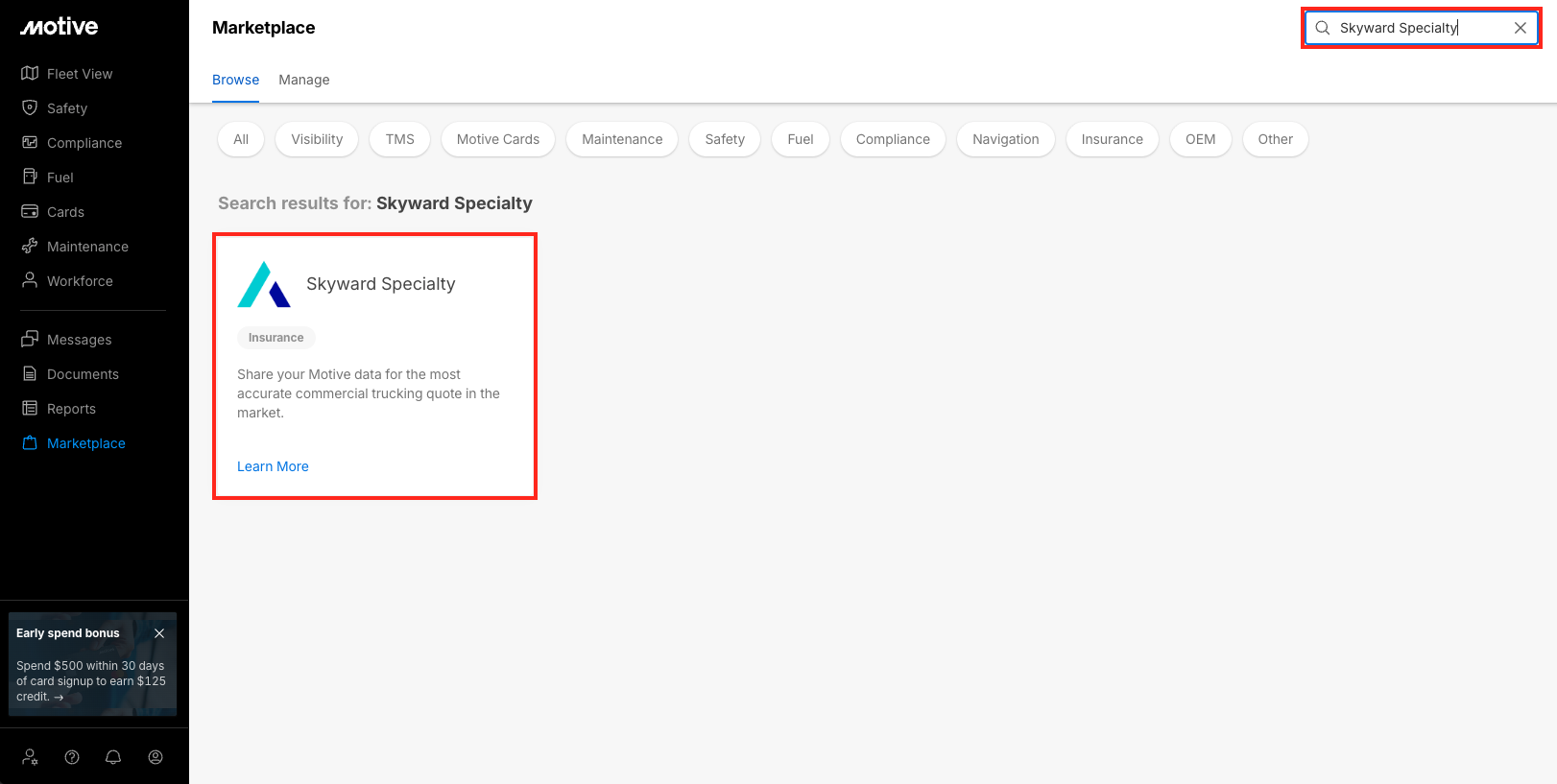Click the Fuel pump sidebar icon
The image size is (1557, 784).
point(30,178)
